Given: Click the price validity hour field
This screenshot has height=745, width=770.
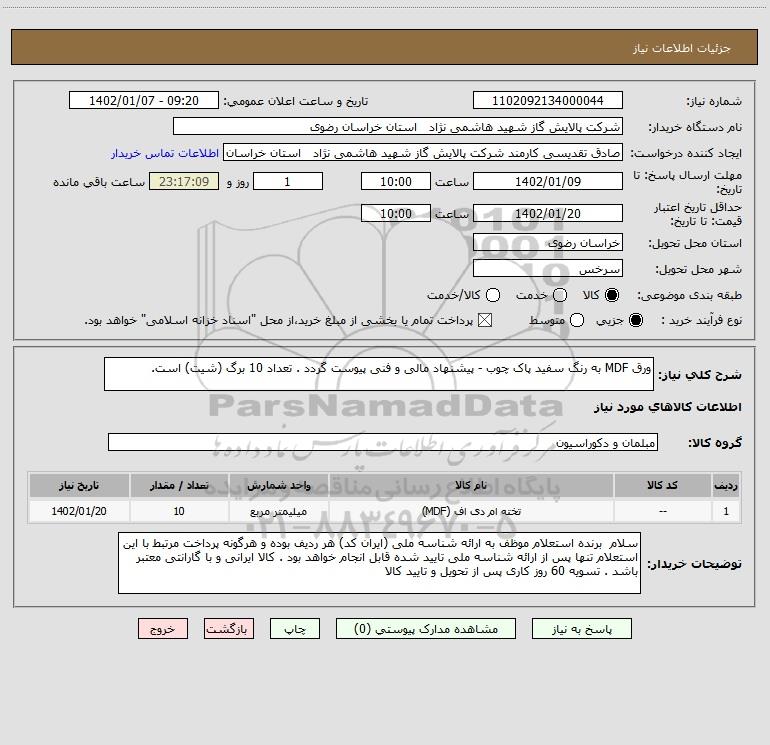Looking at the screenshot, I should click(x=396, y=213).
